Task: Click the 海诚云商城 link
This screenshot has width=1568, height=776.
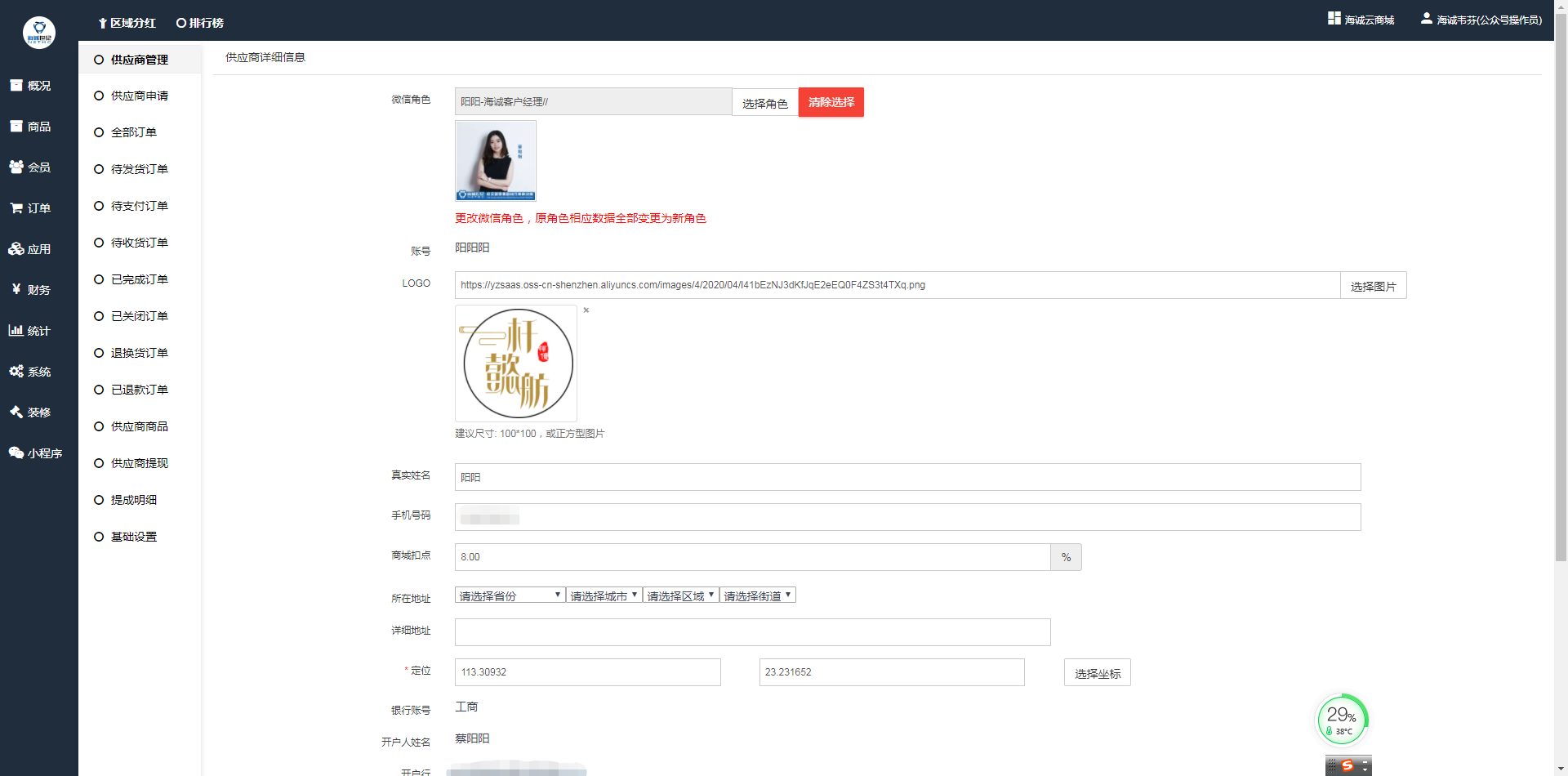Action: pyautogui.click(x=1370, y=20)
